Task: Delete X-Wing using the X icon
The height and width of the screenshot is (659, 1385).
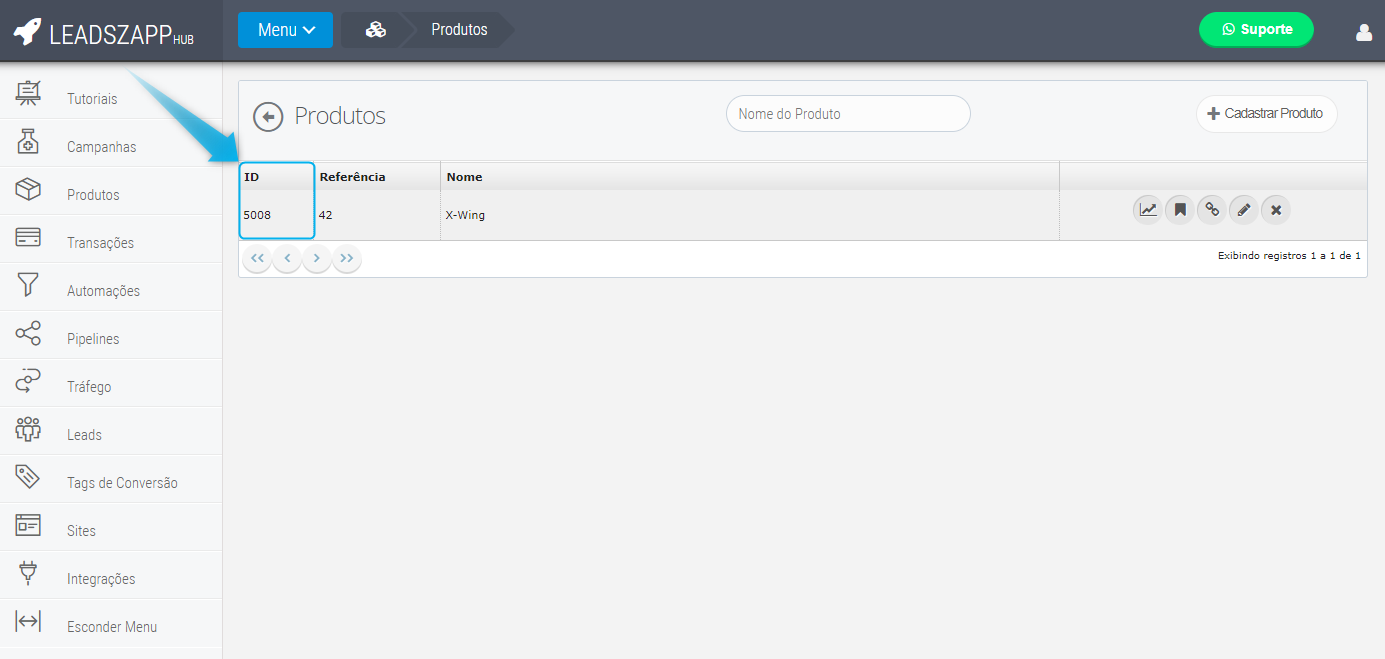Action: (1276, 210)
